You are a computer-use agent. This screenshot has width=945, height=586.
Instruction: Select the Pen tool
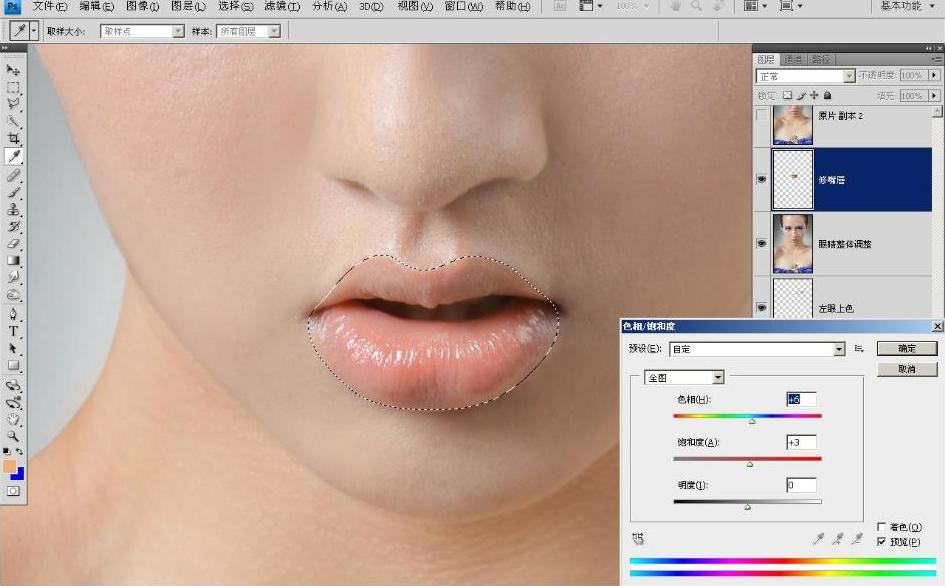[13, 314]
